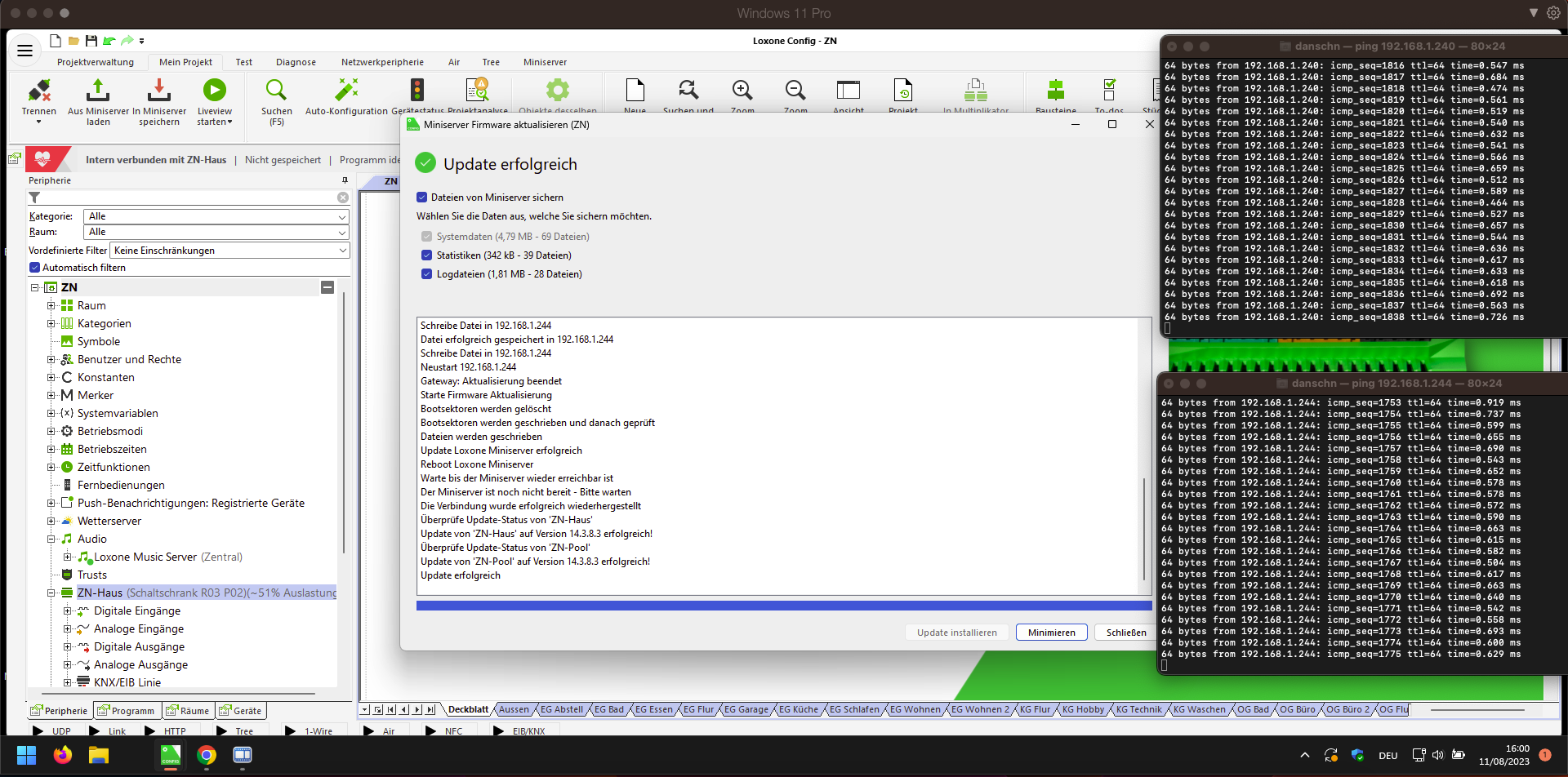Image resolution: width=1568 pixels, height=777 pixels.
Task: Expand the Digitale Eingänge node
Action: [67, 611]
